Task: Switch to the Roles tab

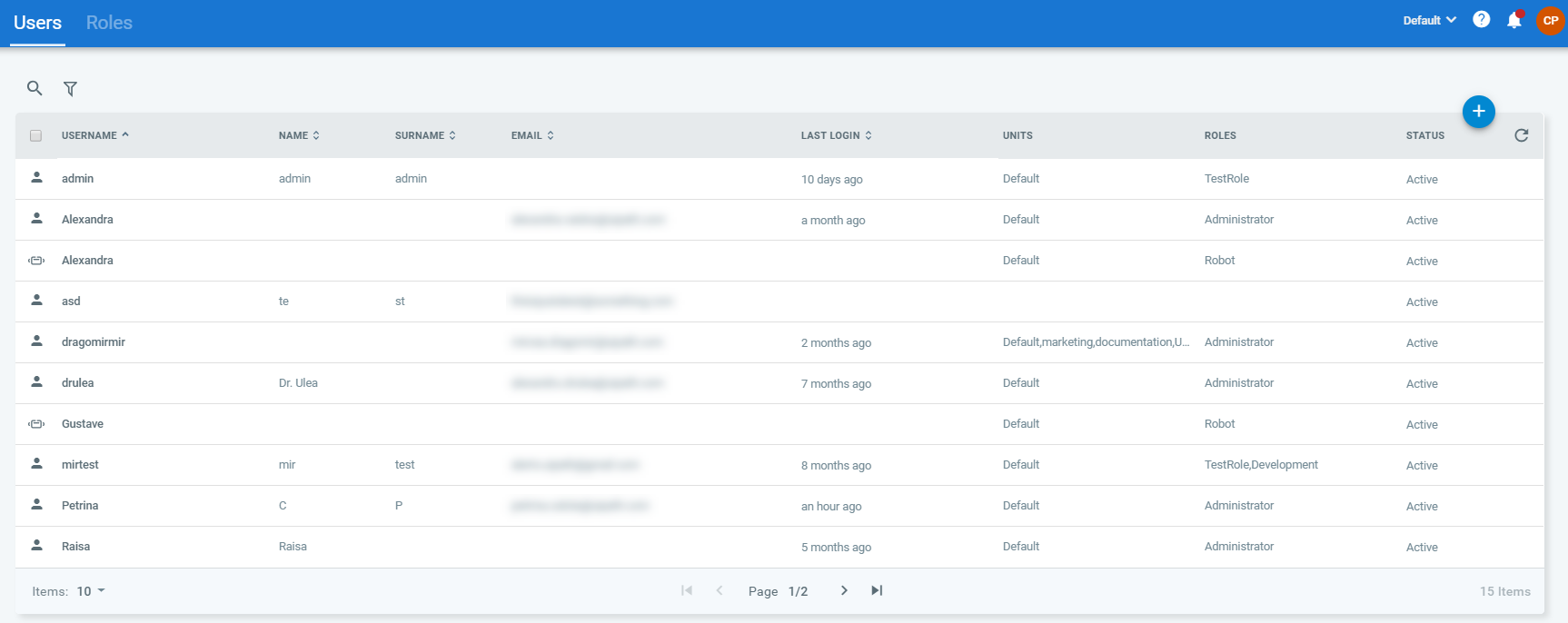Action: point(109,23)
